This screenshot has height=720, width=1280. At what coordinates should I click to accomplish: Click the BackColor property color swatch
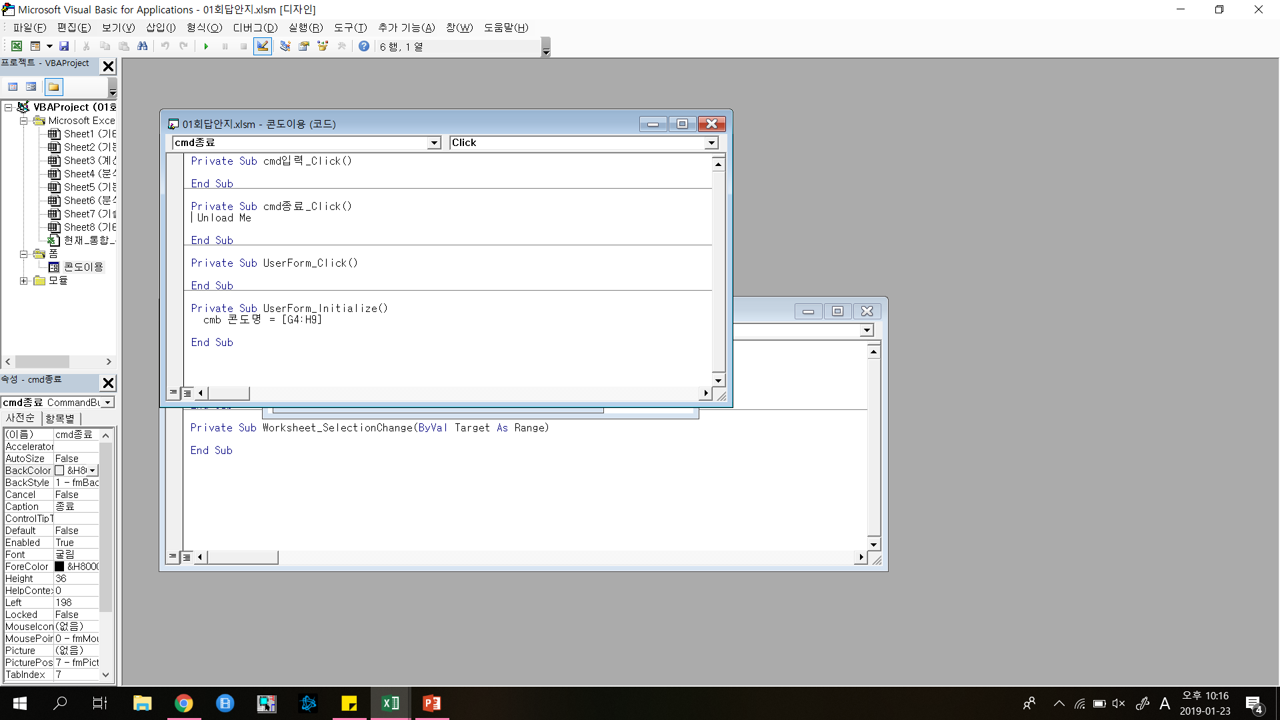[x=59, y=470]
